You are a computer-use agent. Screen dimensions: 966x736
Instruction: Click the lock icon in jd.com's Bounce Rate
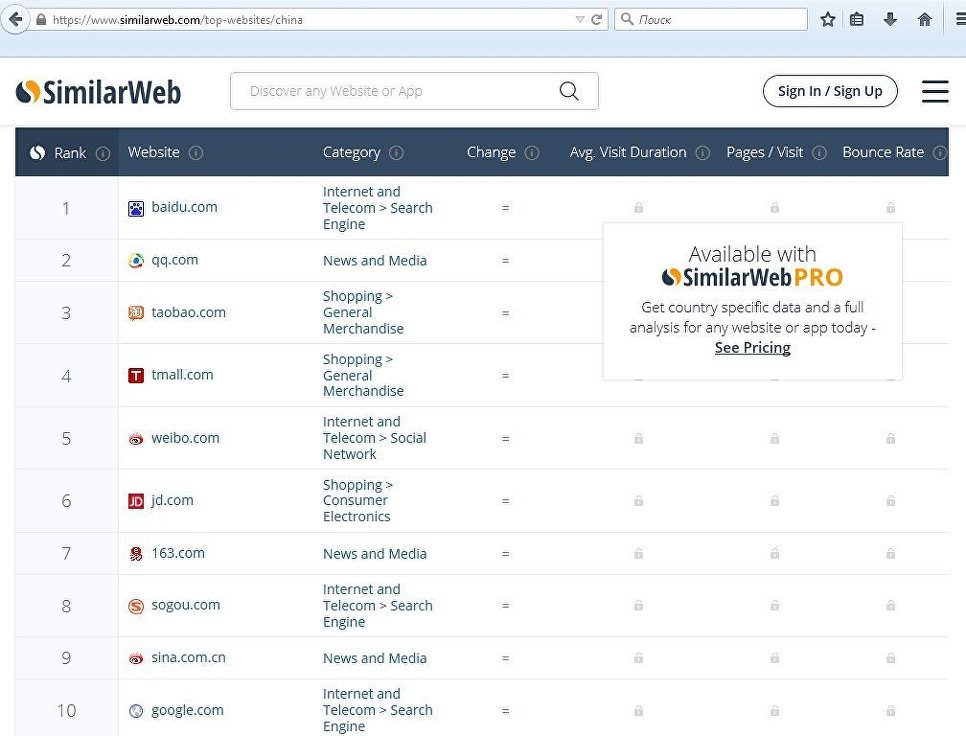pos(890,501)
